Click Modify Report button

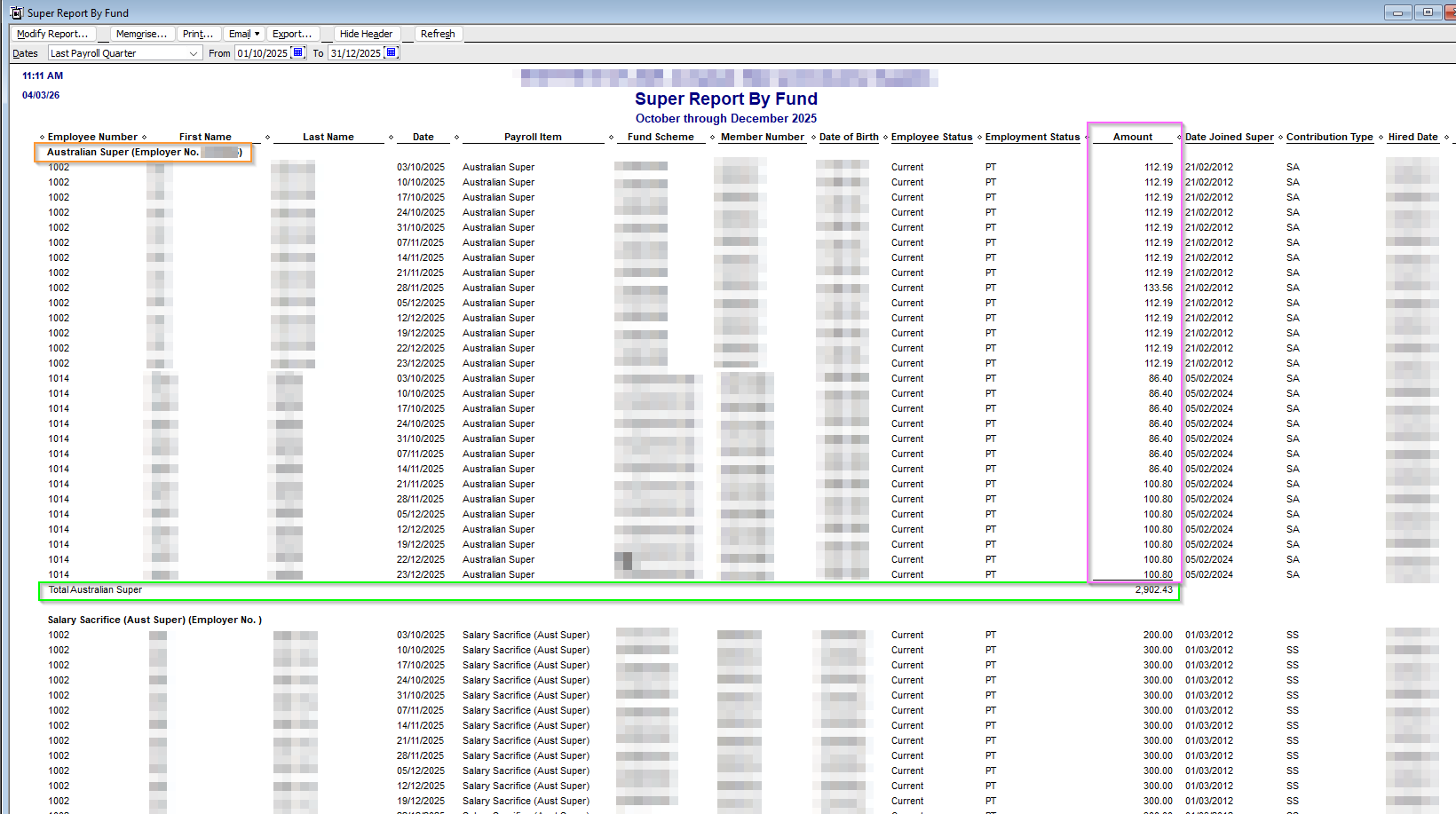tap(52, 34)
